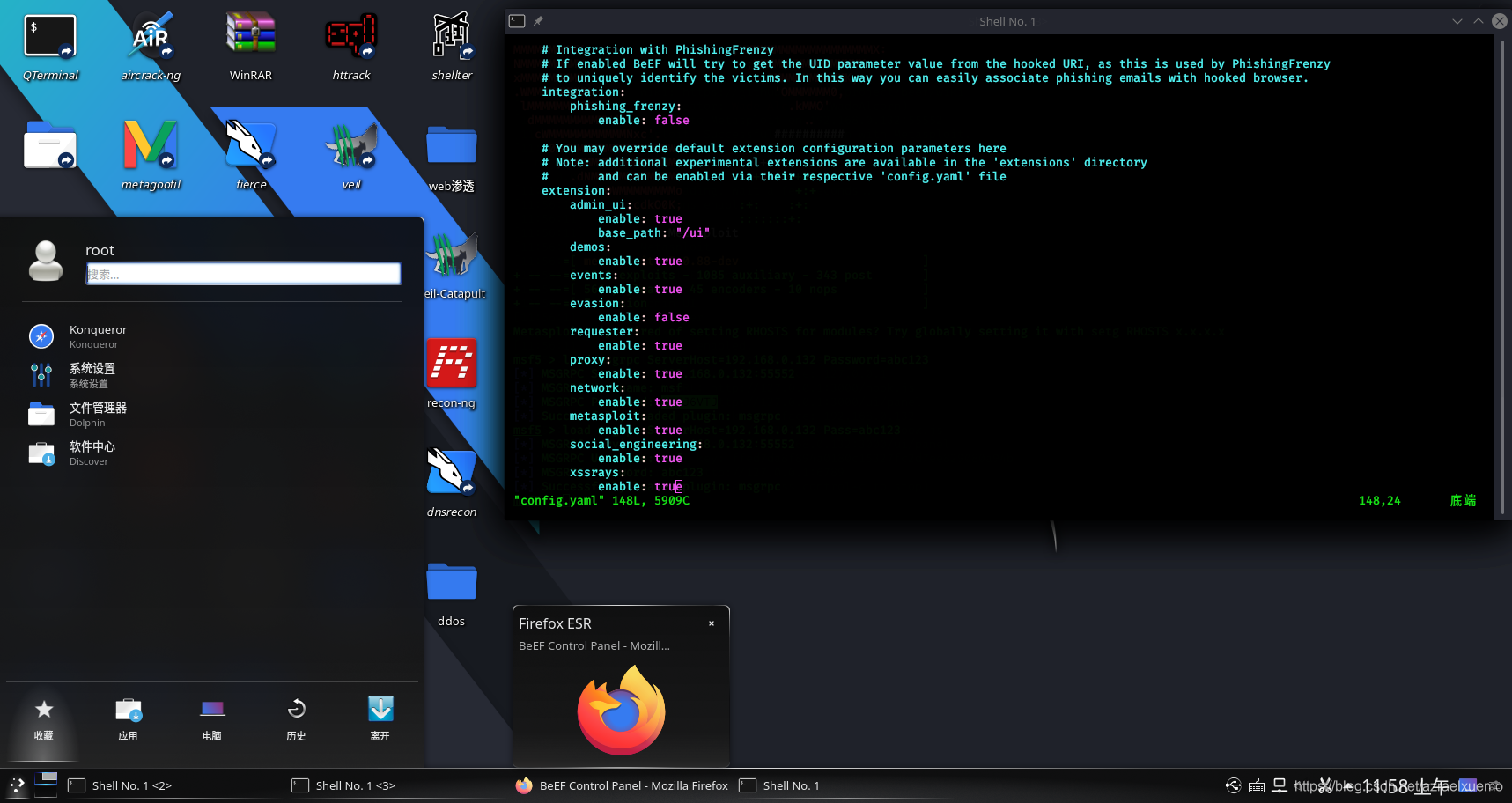Click the virtual desktop pager on taskbar
The width and height of the screenshot is (1512, 803).
coord(46,785)
